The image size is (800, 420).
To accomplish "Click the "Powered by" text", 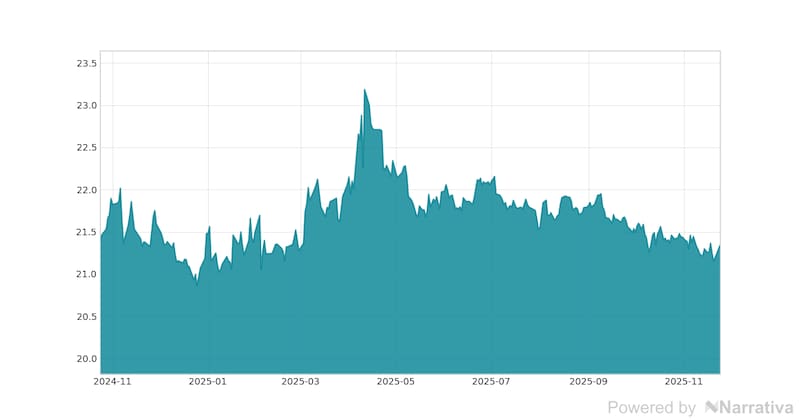I will (x=651, y=408).
